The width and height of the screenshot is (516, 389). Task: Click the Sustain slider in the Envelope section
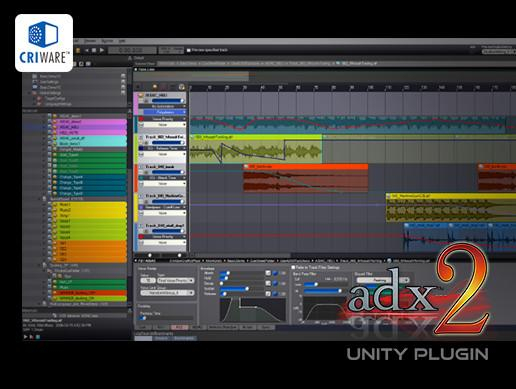(242, 289)
